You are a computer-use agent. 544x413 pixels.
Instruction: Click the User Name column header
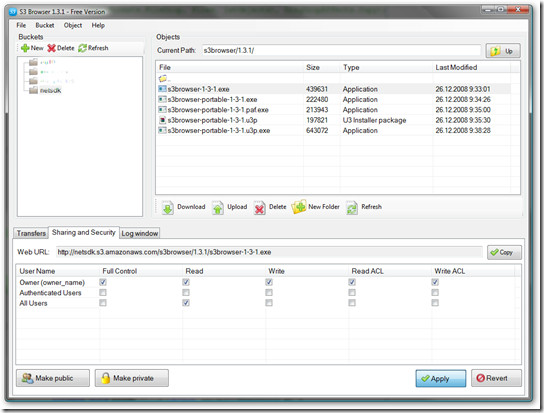click(x=58, y=271)
